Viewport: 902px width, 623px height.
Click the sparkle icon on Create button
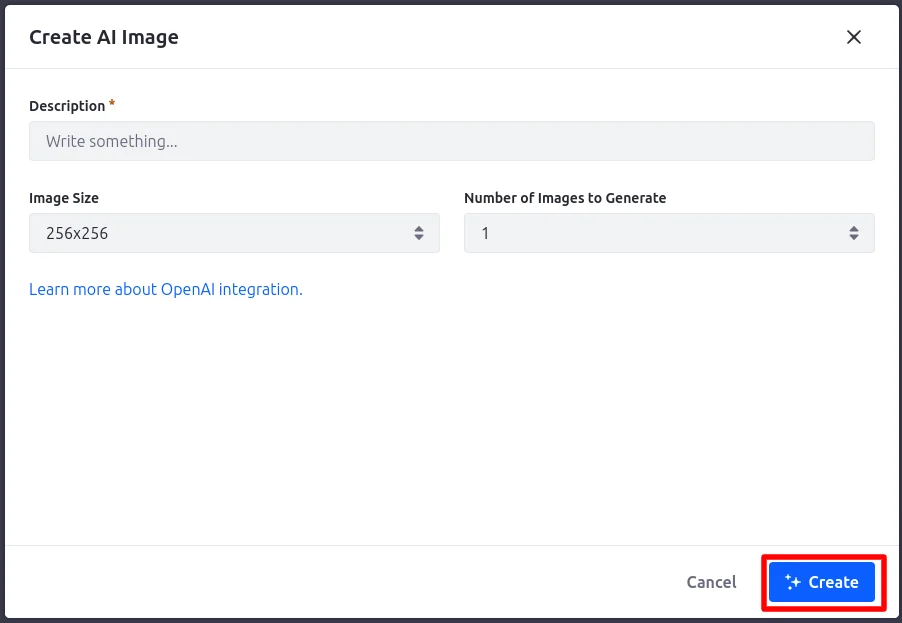coord(793,582)
